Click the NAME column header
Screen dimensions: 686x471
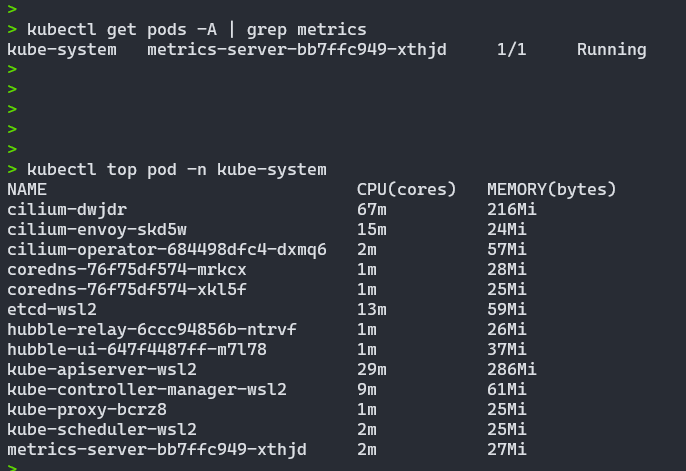[x=27, y=189]
